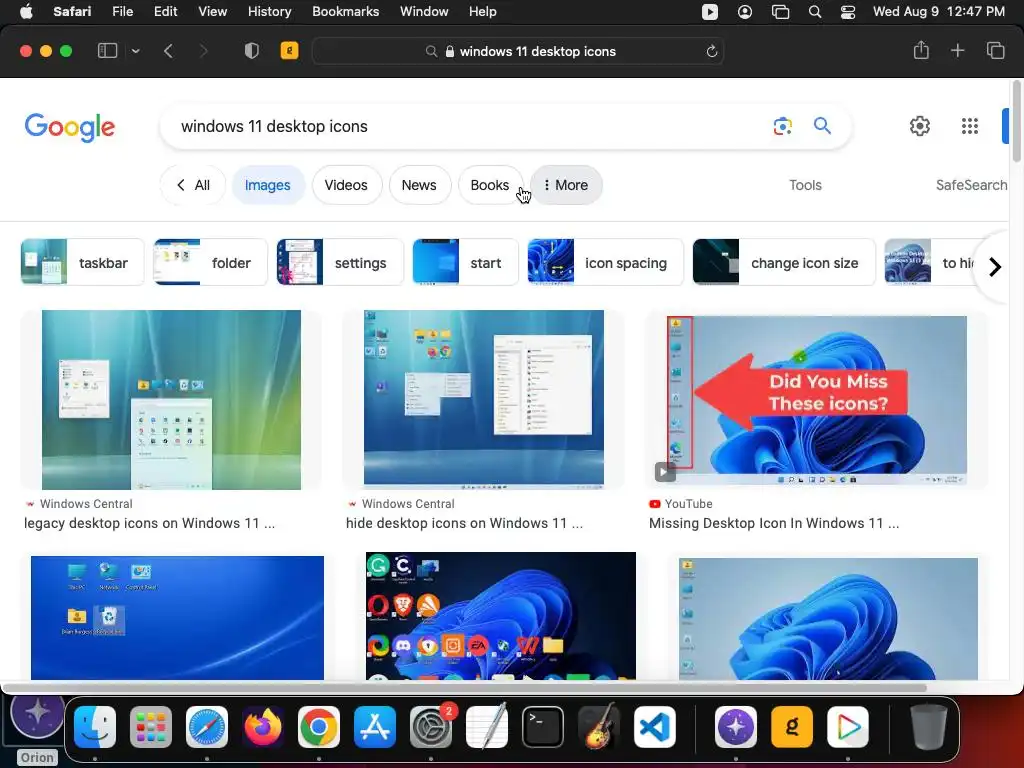Open the Trash in the Dock
This screenshot has height=768, width=1024.
(x=929, y=727)
